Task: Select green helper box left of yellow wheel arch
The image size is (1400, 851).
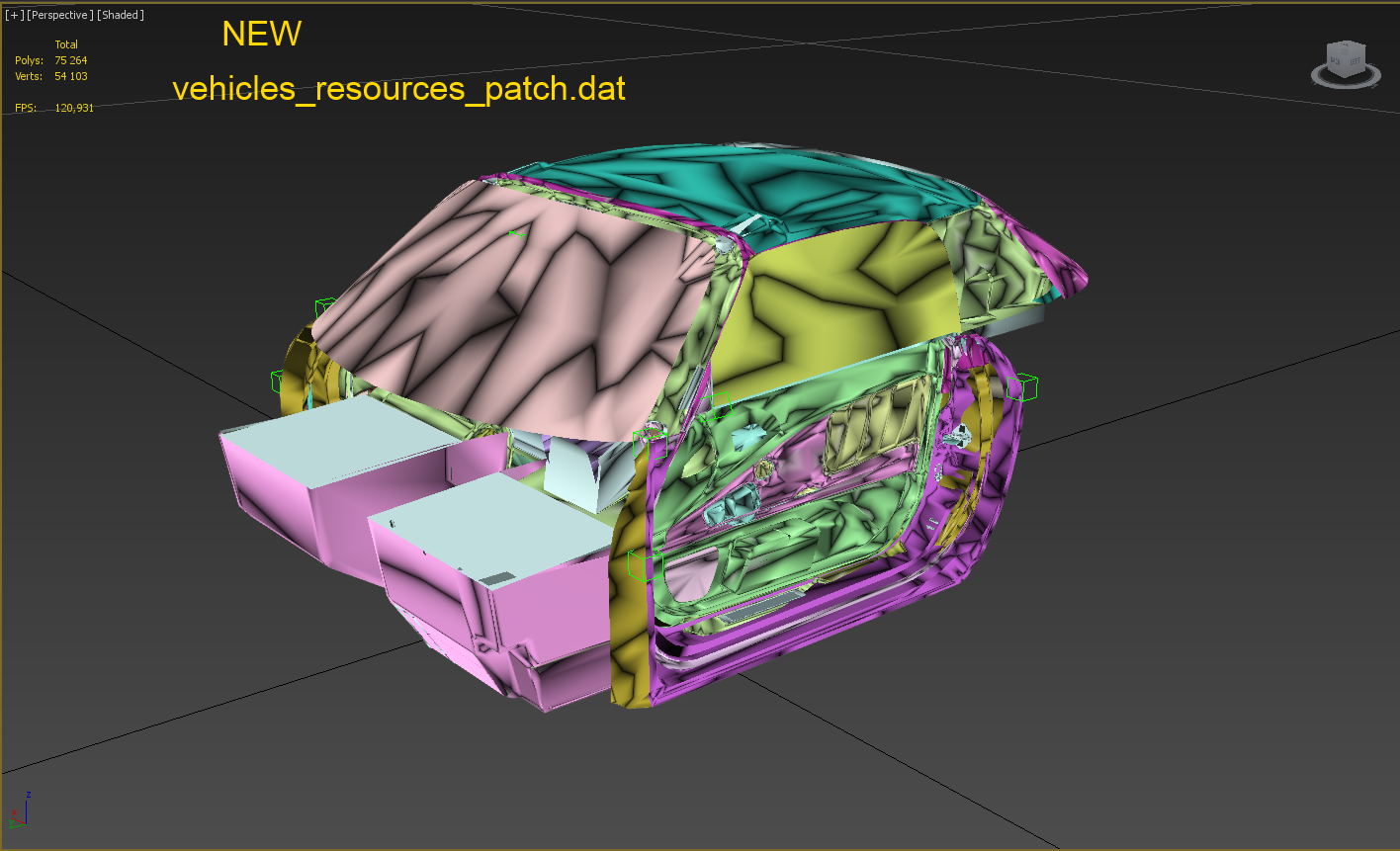Action: [283, 381]
